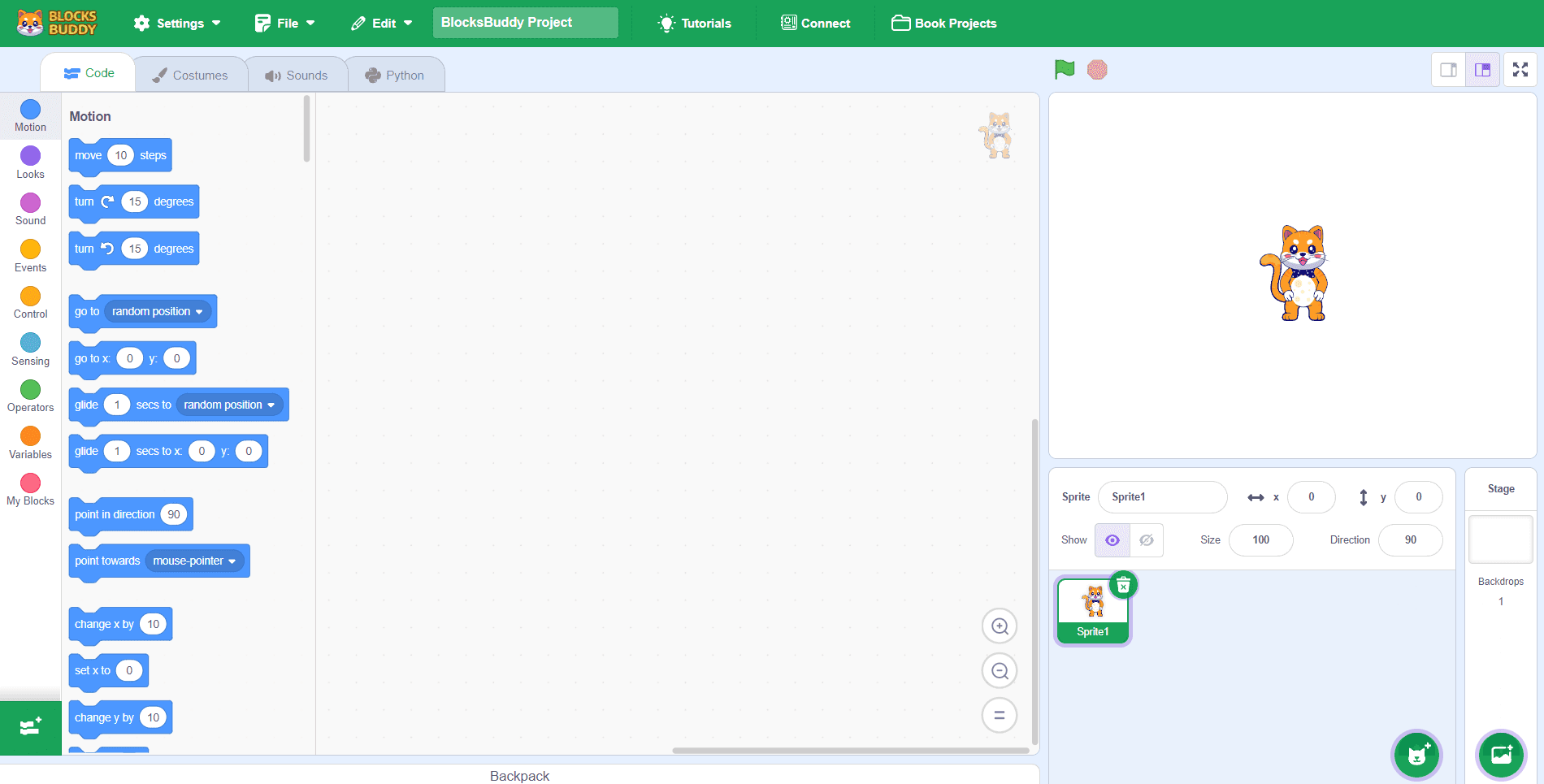Switch to the Costumes tab
The width and height of the screenshot is (1544, 784).
(x=190, y=75)
